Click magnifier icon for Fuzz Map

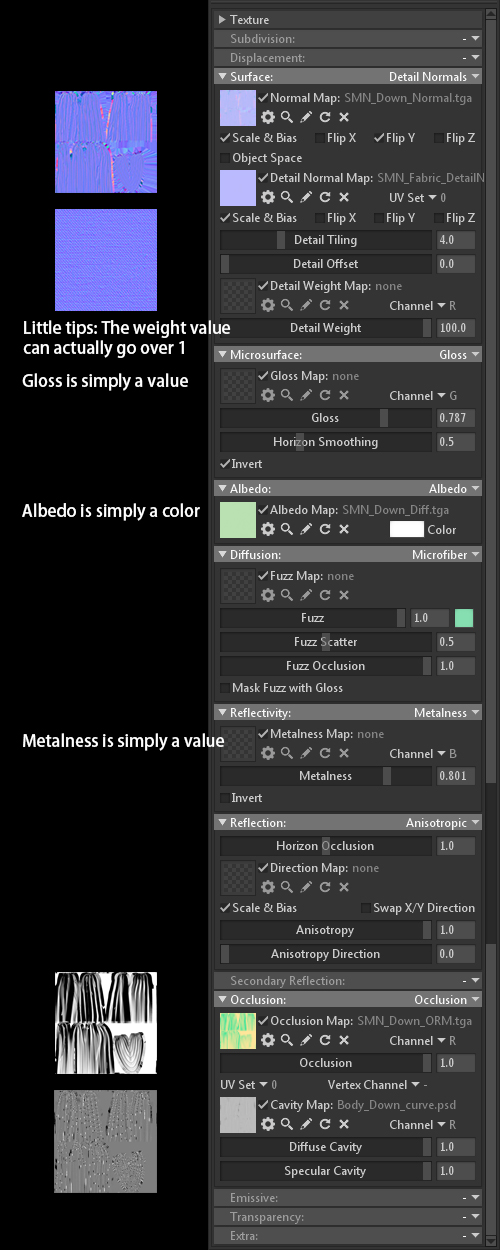(286, 595)
